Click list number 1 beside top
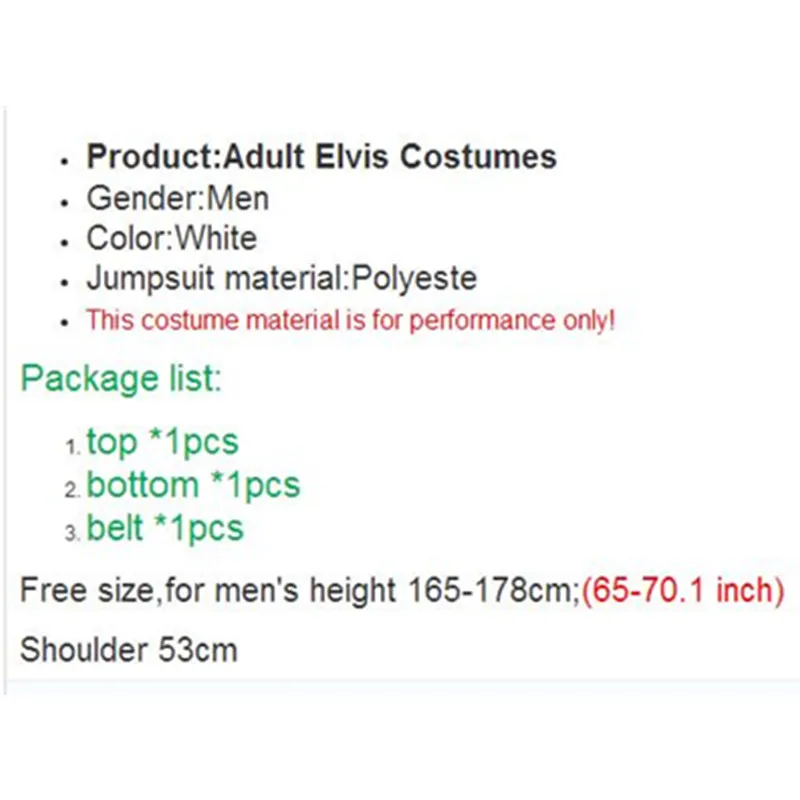The width and height of the screenshot is (800, 800). [x=72, y=447]
